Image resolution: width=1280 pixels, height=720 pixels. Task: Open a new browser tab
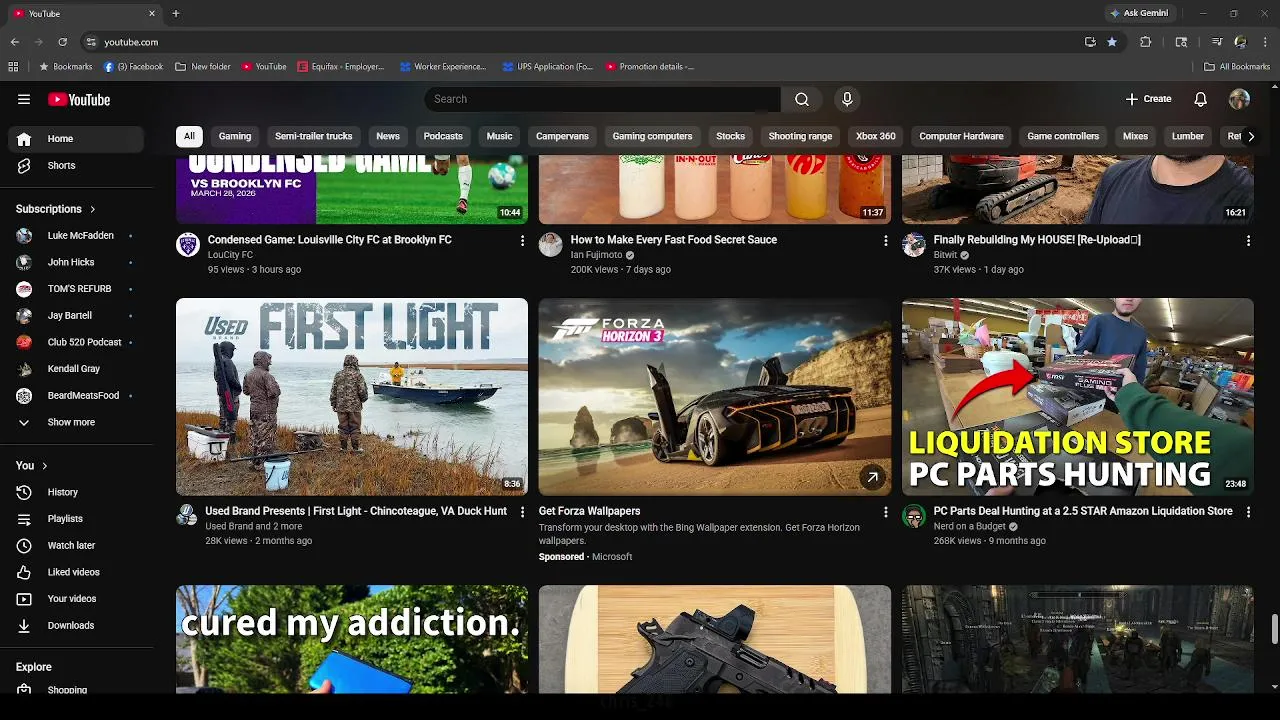(x=176, y=13)
